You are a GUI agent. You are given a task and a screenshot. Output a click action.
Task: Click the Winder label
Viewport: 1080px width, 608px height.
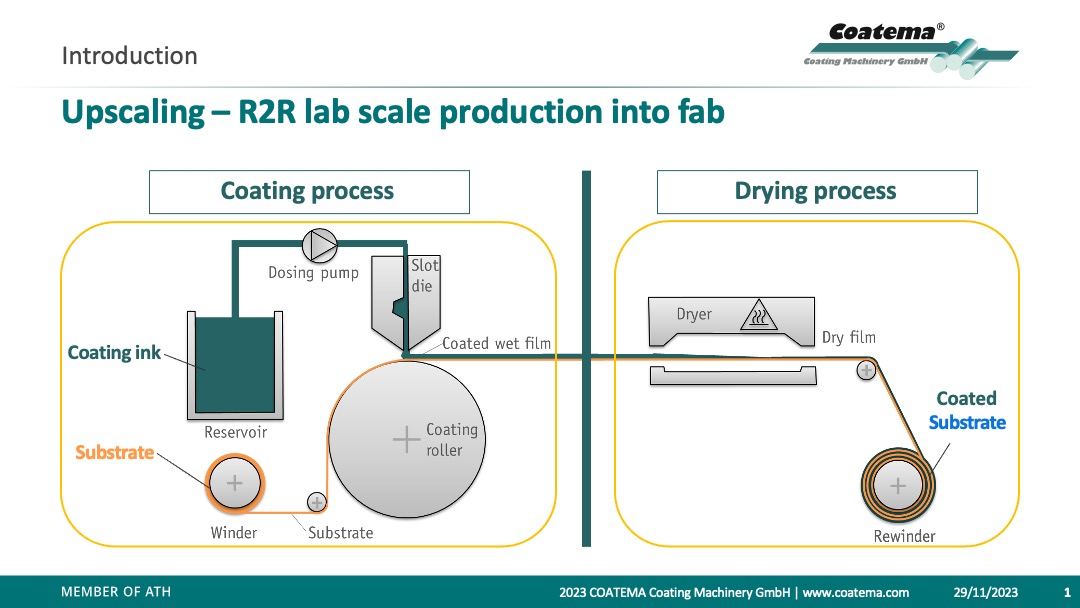coord(233,532)
